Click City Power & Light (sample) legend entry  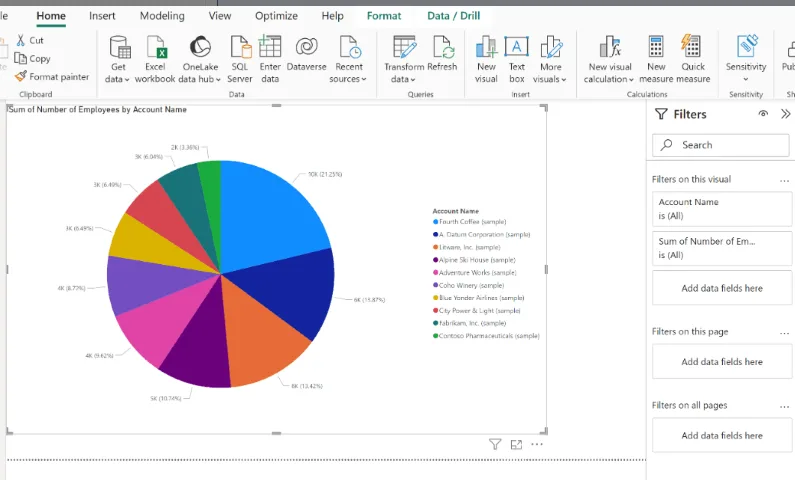pyautogui.click(x=477, y=310)
